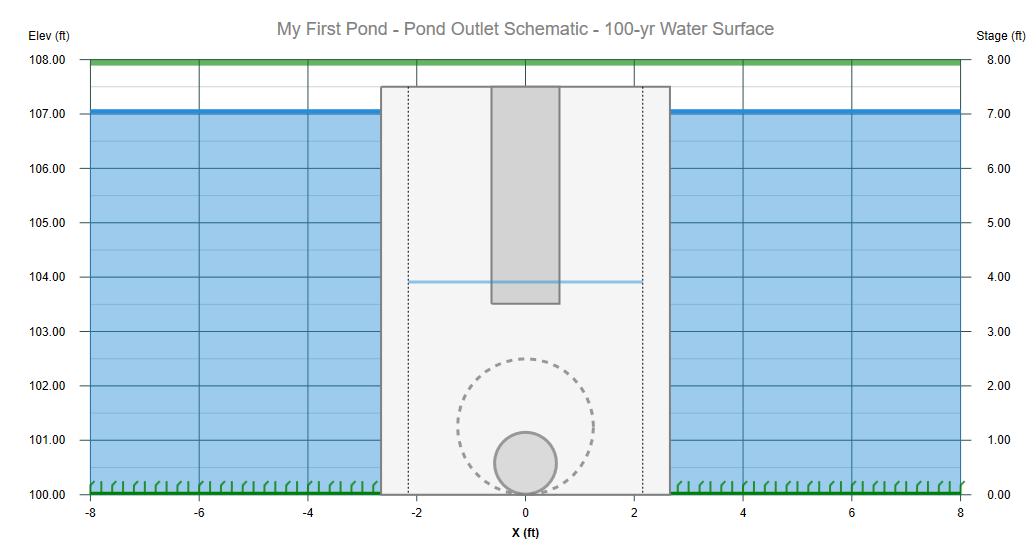Click the X (ft) axis title
This screenshot has height=557, width=1030.
click(x=526, y=533)
